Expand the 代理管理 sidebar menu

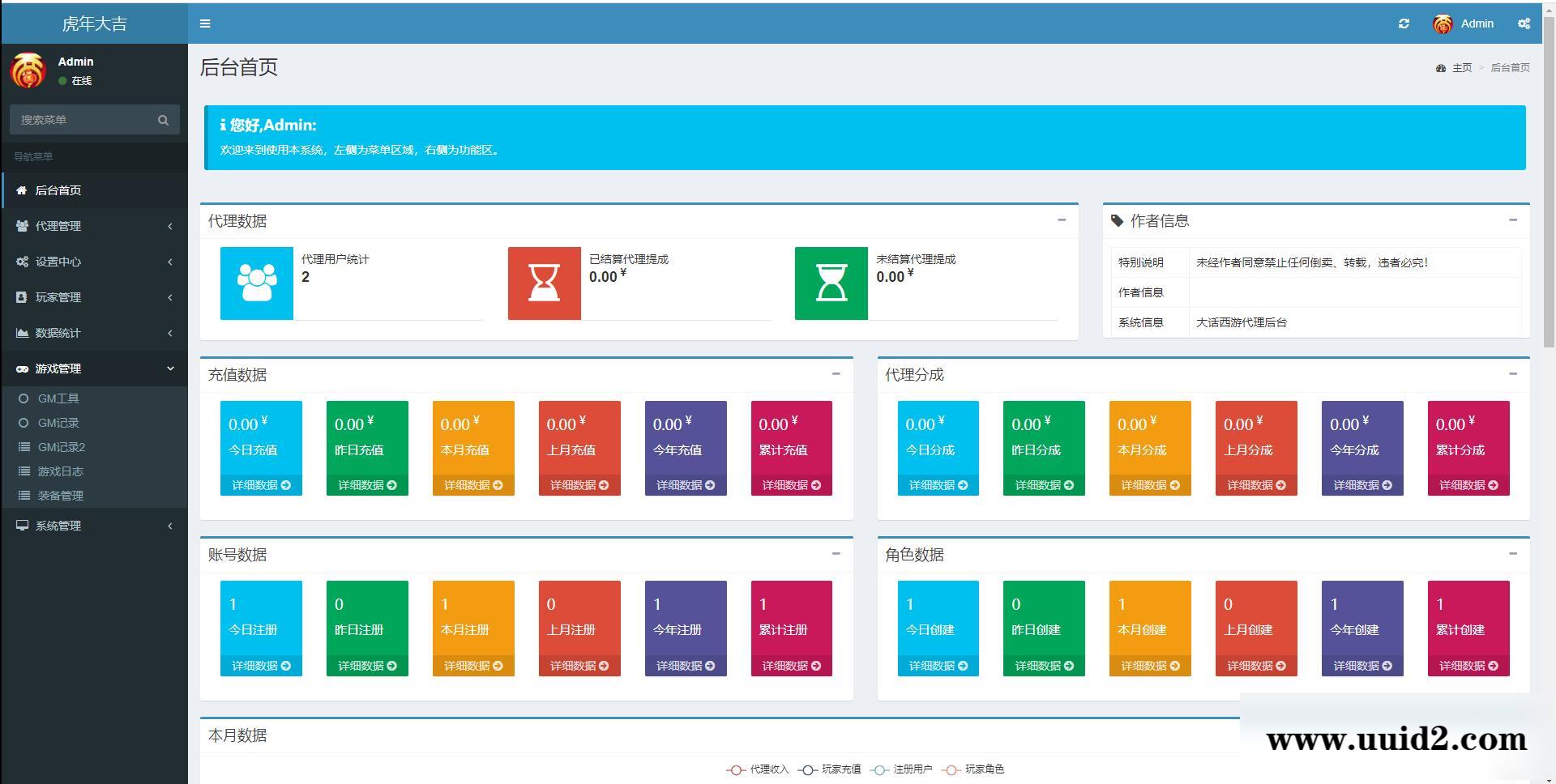pos(94,226)
